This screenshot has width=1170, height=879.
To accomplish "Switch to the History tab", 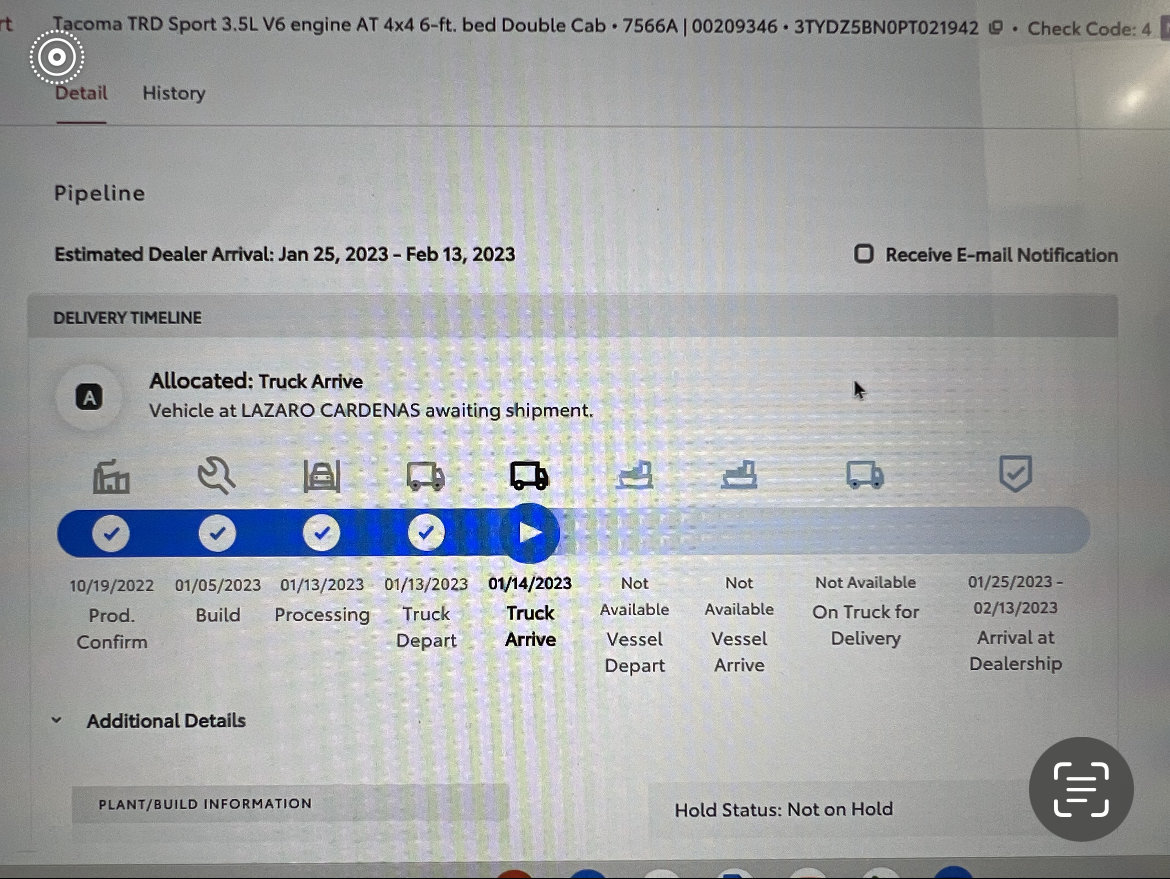I will (174, 93).
